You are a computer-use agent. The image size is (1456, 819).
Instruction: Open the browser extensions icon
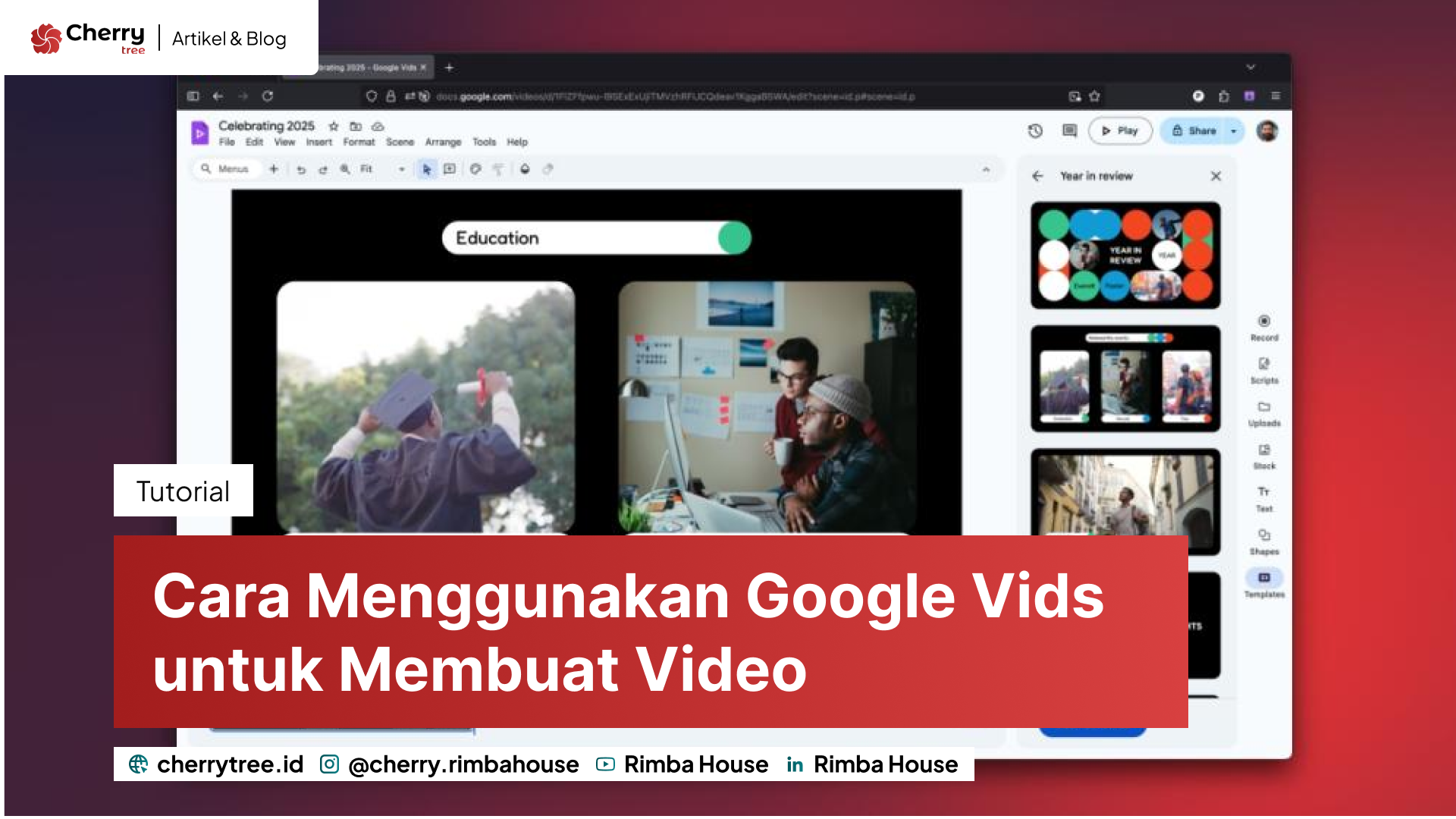coord(1223,96)
